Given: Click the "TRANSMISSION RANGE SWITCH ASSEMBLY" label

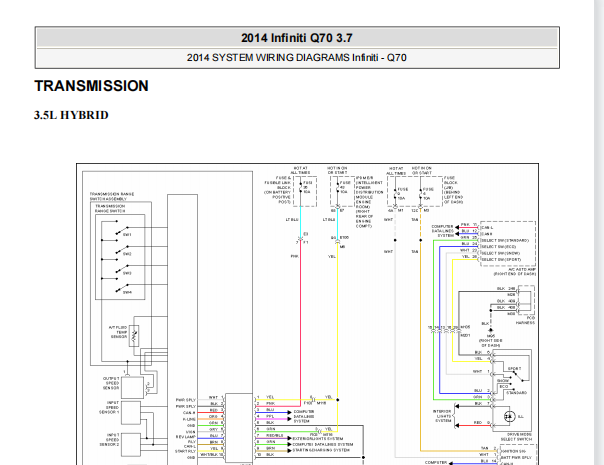Looking at the screenshot, I should click(112, 196).
